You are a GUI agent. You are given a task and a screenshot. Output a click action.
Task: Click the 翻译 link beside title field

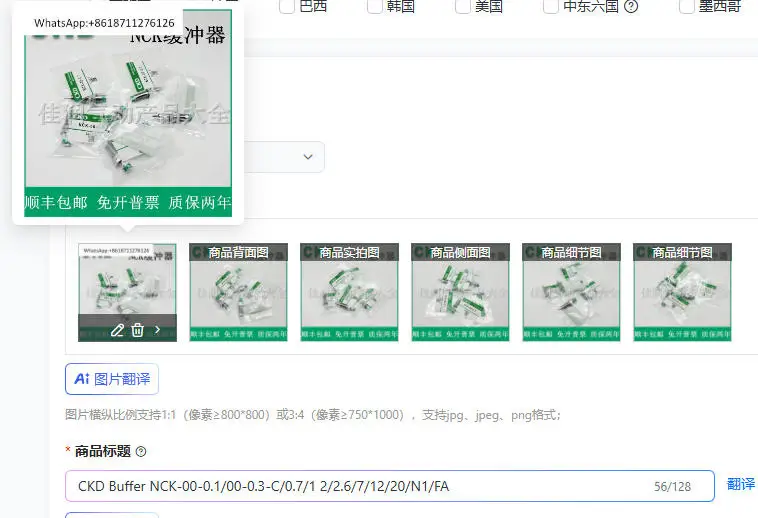click(741, 484)
